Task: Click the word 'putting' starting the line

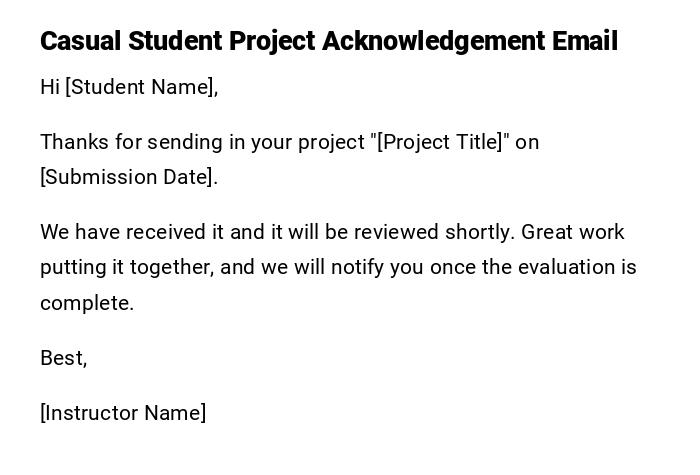Action: [x=70, y=267]
